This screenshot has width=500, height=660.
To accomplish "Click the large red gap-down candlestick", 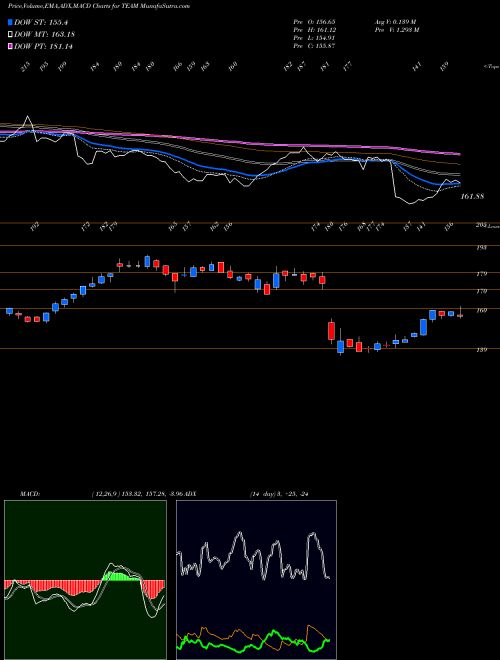I will [332, 330].
